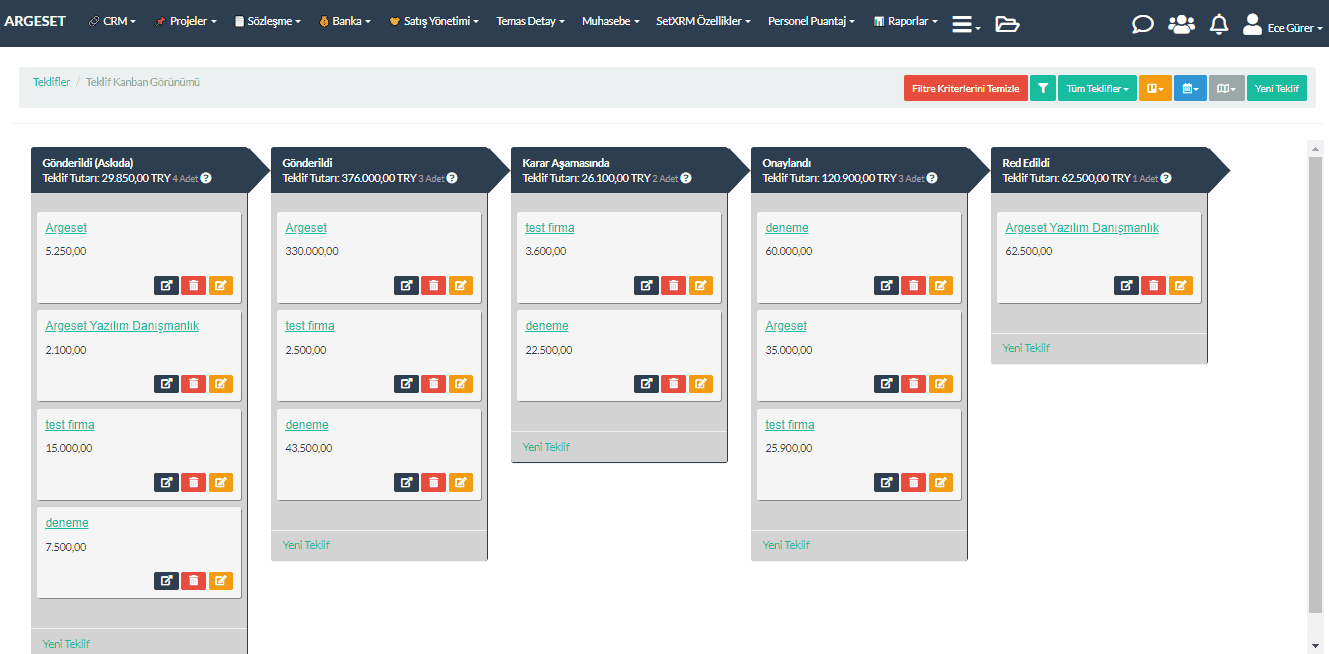This screenshot has width=1329, height=654.
Task: Open the Temas Detay menu
Action: click(530, 21)
